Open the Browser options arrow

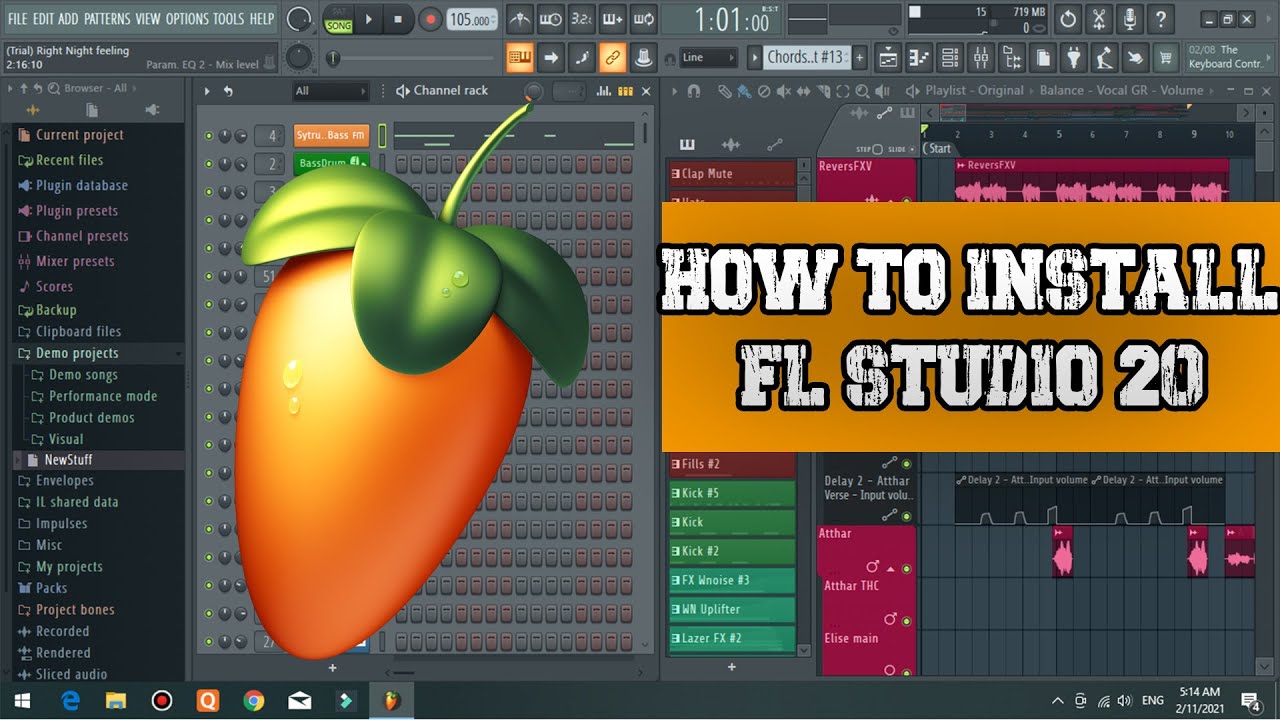10,89
